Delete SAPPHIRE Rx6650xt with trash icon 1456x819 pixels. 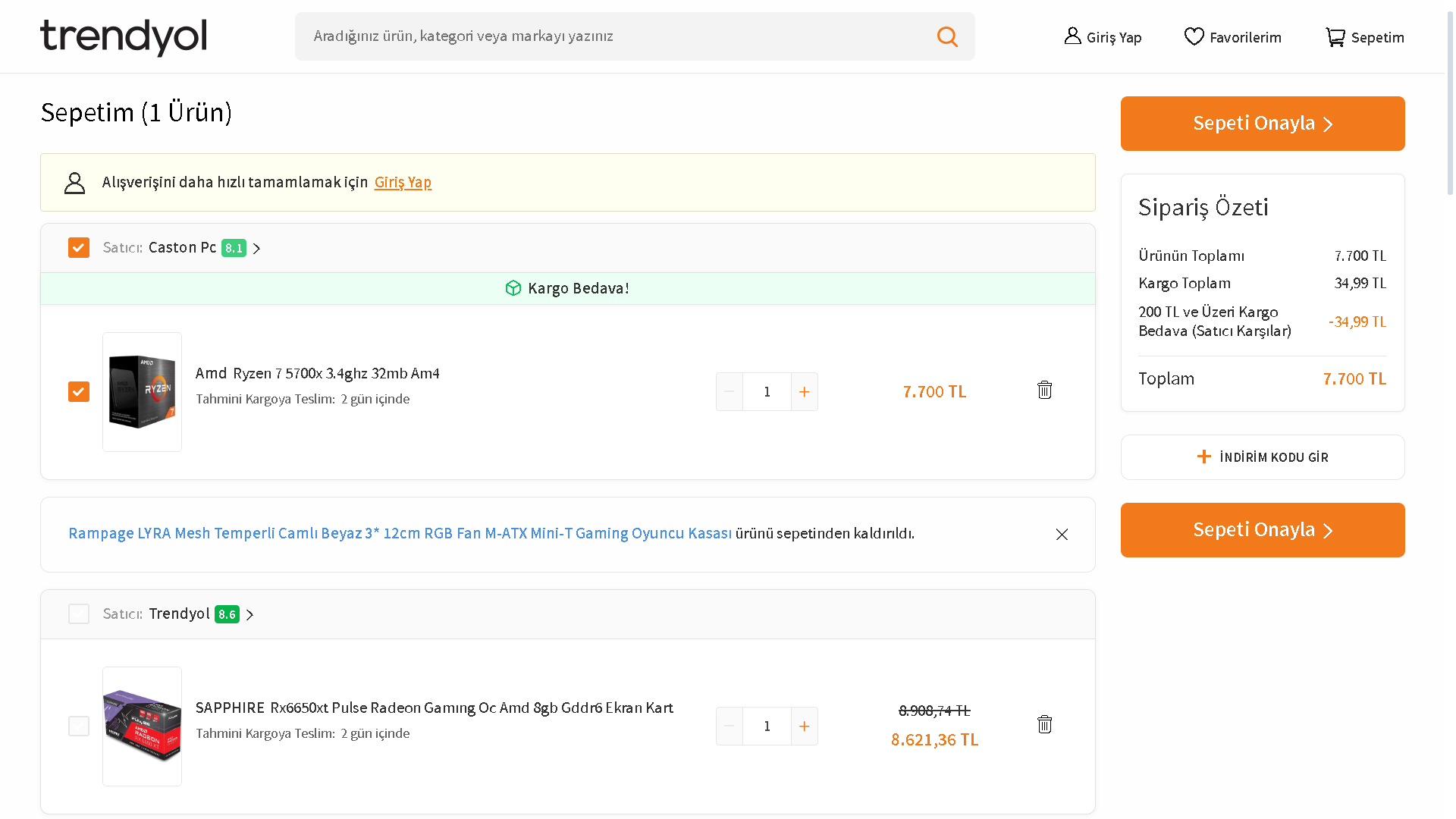(x=1044, y=724)
